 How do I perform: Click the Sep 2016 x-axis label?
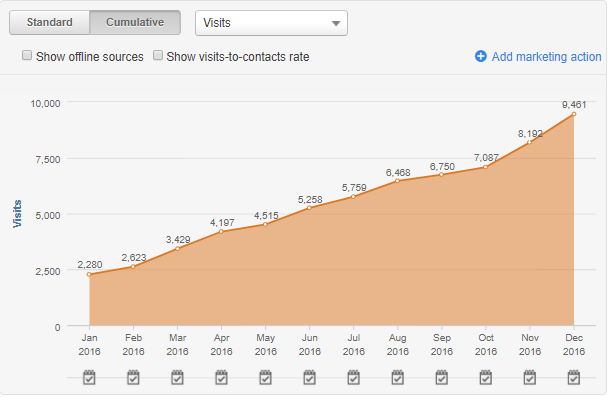click(442, 345)
